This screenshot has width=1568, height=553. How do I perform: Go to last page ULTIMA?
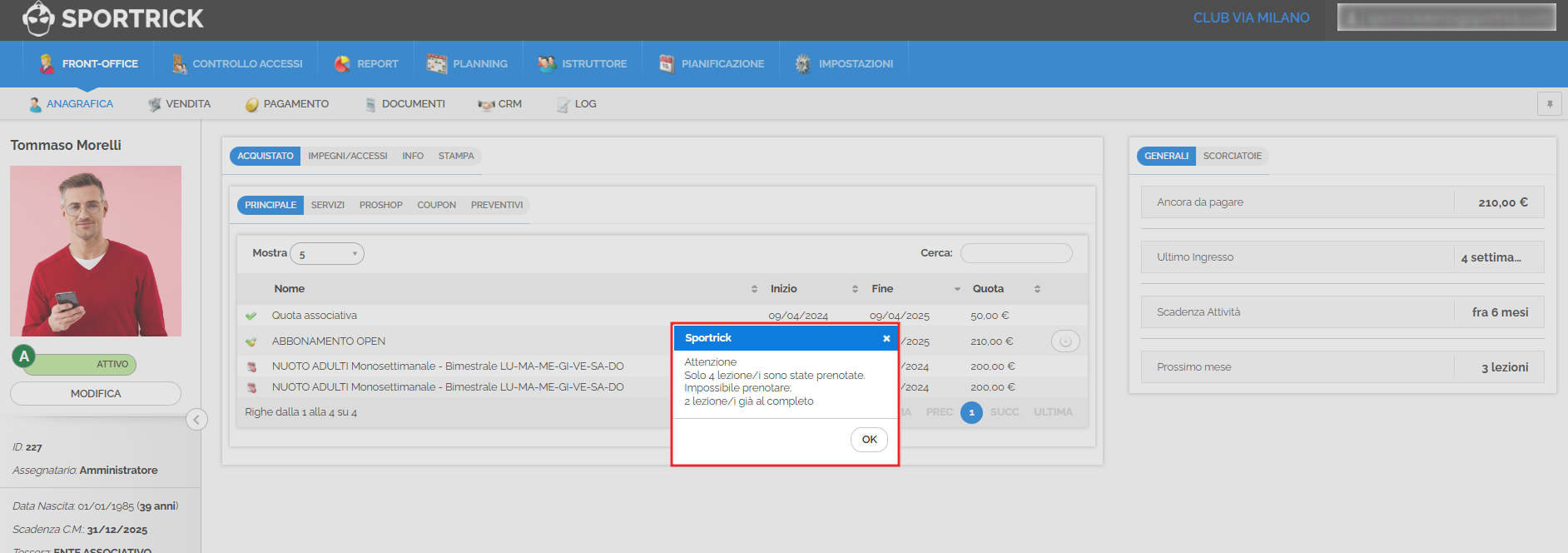click(x=1053, y=412)
